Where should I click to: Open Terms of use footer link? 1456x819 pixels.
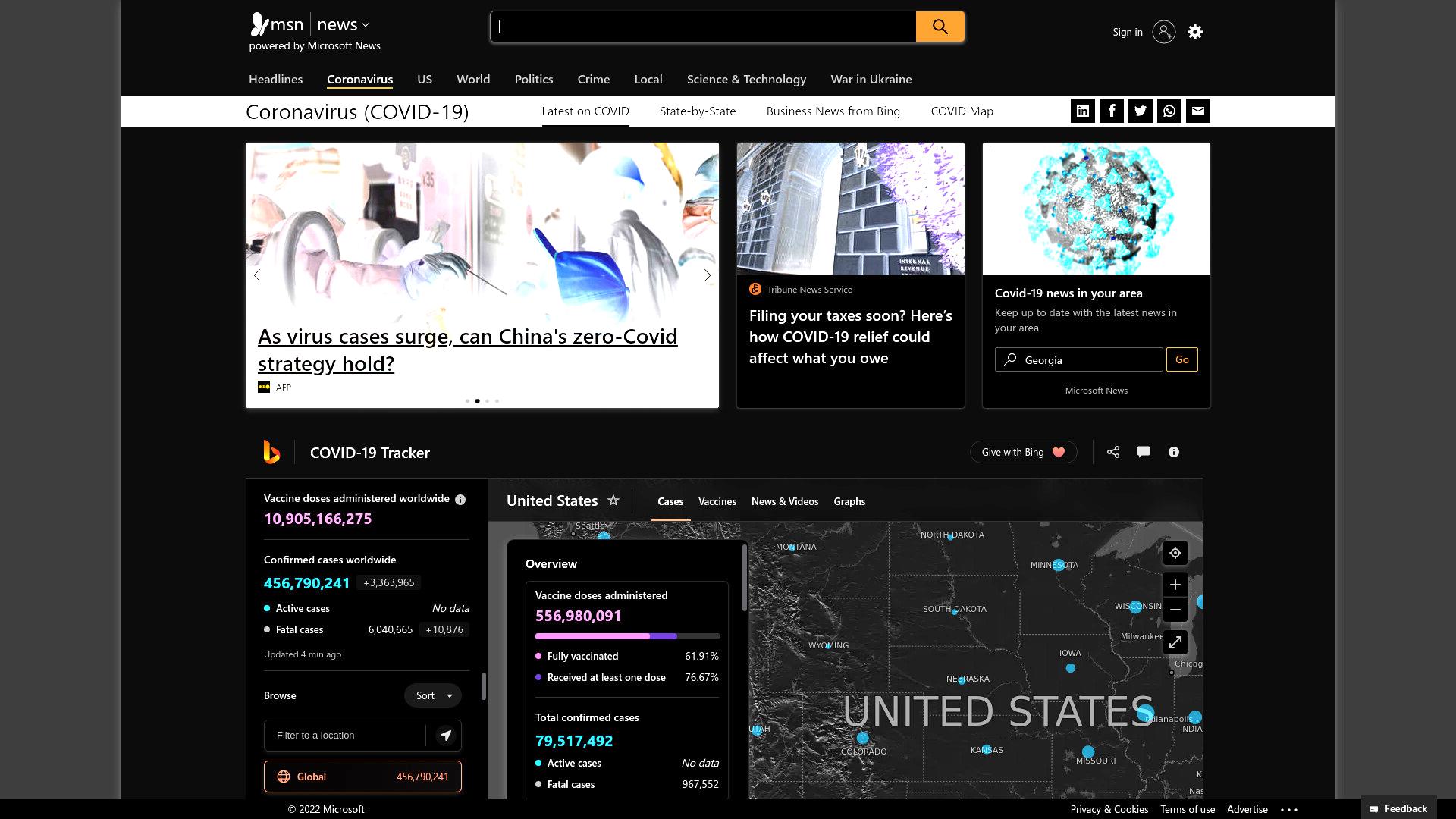1188,810
